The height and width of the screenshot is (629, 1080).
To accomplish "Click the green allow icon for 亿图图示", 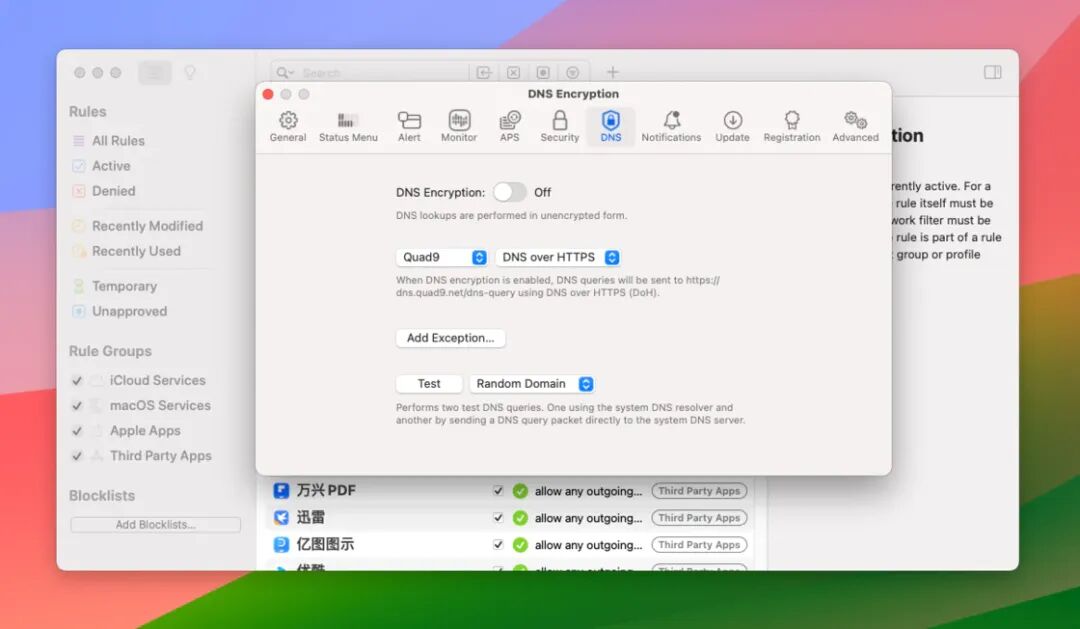I will (520, 545).
